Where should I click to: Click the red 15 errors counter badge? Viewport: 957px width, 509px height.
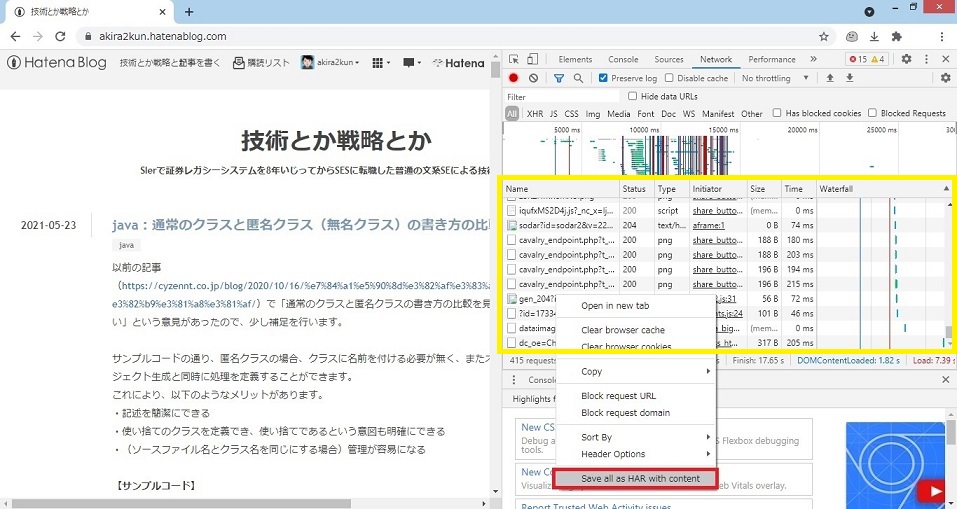pos(858,59)
